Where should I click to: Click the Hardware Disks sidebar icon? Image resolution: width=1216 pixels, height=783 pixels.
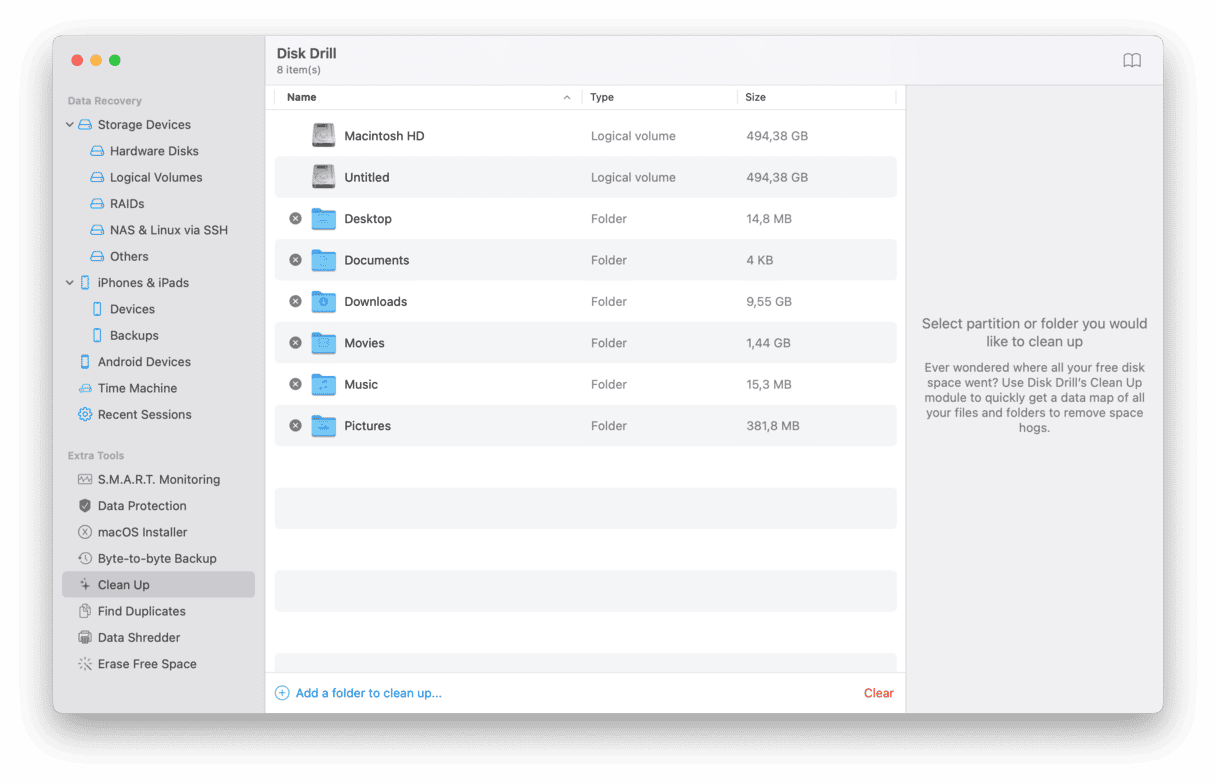pyautogui.click(x=97, y=151)
